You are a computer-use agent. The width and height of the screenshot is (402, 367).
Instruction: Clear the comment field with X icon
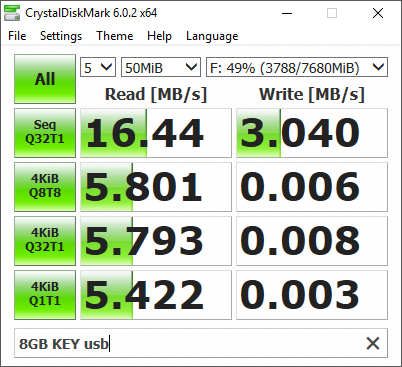(x=373, y=343)
